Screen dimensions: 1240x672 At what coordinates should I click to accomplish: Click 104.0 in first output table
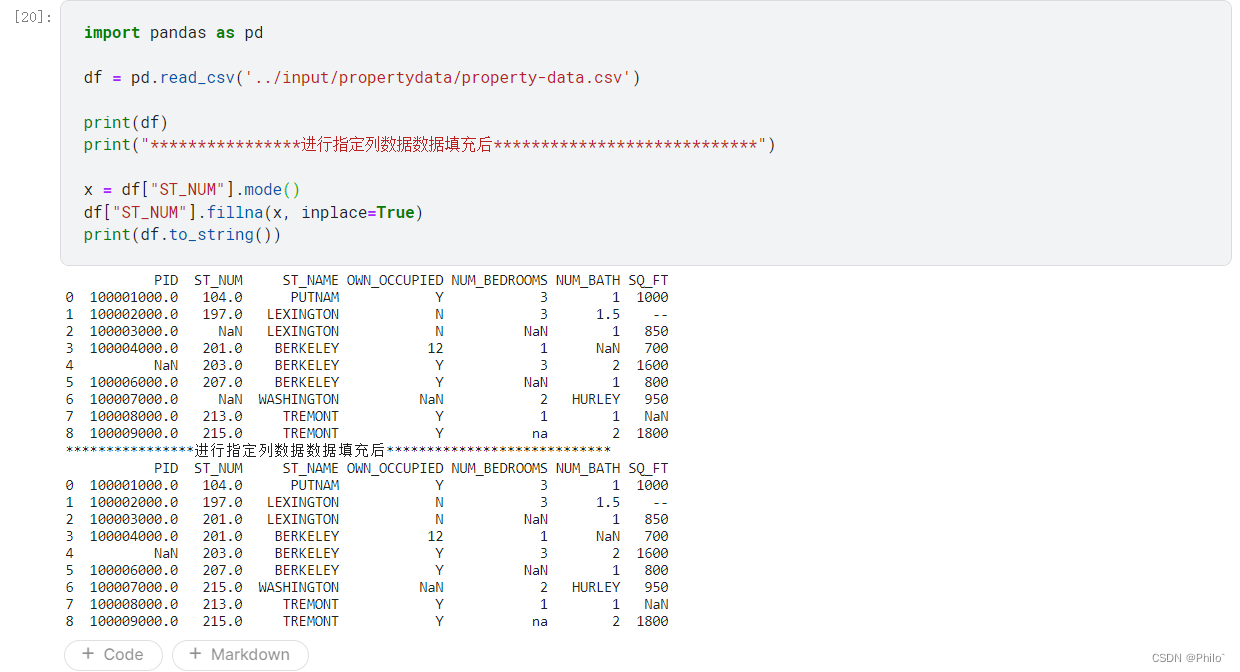click(x=222, y=297)
